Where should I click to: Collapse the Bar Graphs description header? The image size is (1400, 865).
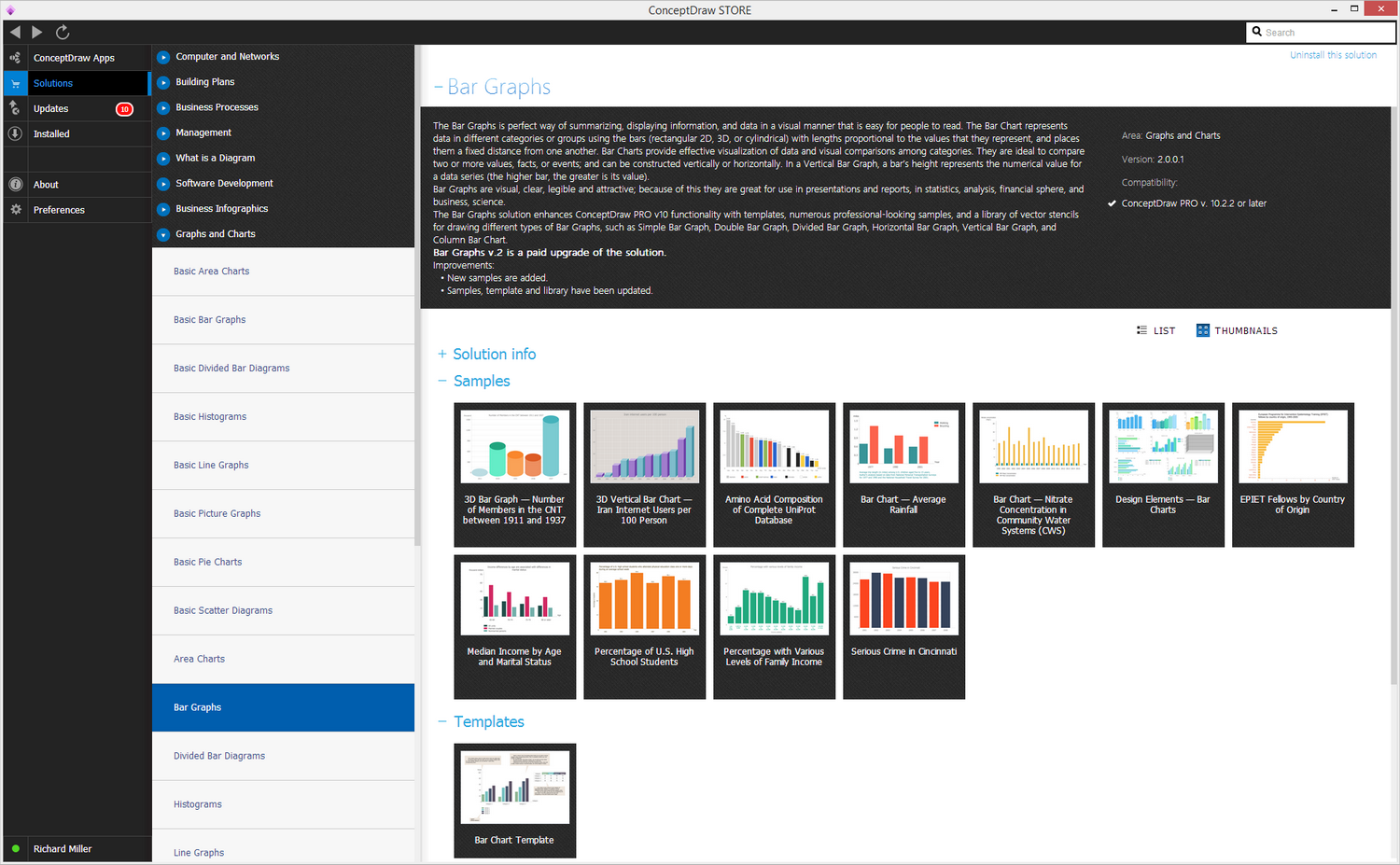coord(438,88)
